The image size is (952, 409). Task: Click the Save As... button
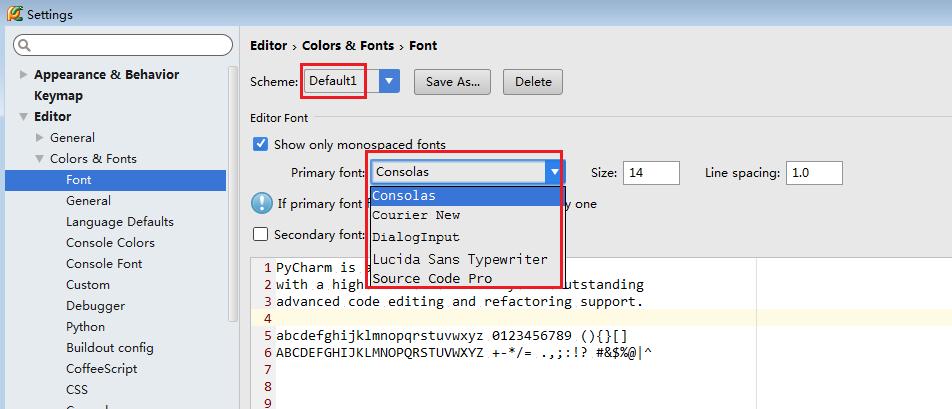453,82
